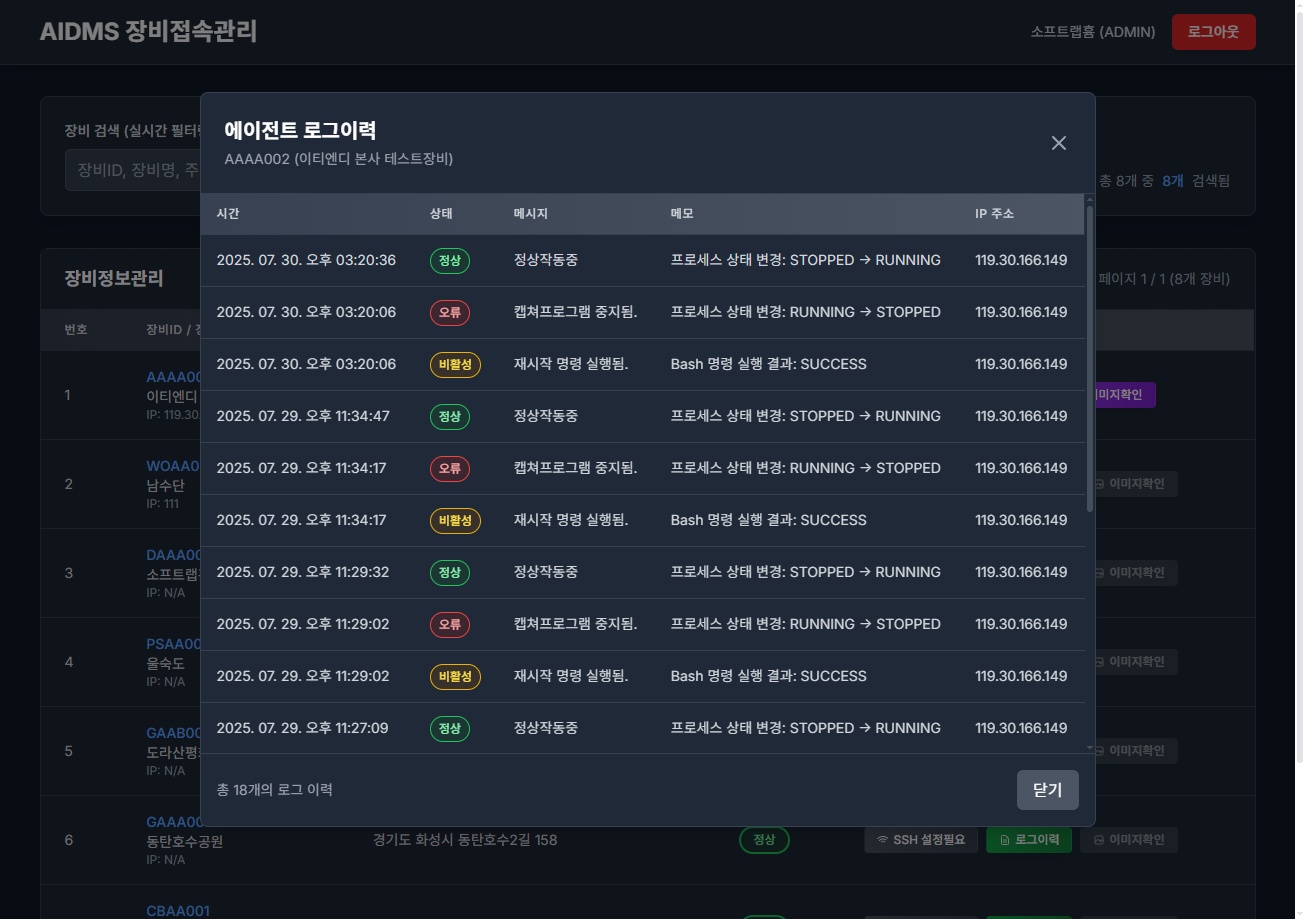
Task: Close the log history dialog with the X icon
Action: 1059,143
